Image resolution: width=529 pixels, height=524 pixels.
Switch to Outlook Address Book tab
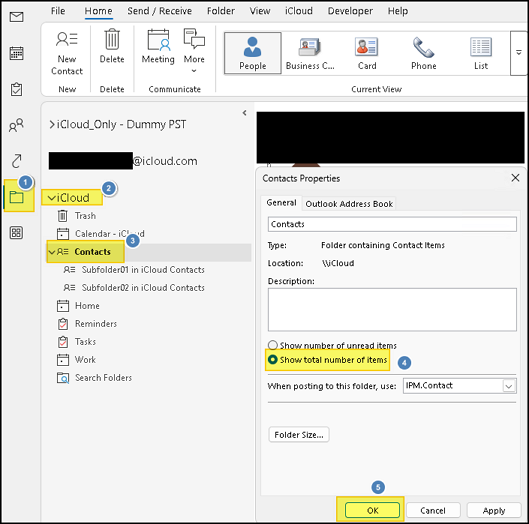tap(349, 204)
